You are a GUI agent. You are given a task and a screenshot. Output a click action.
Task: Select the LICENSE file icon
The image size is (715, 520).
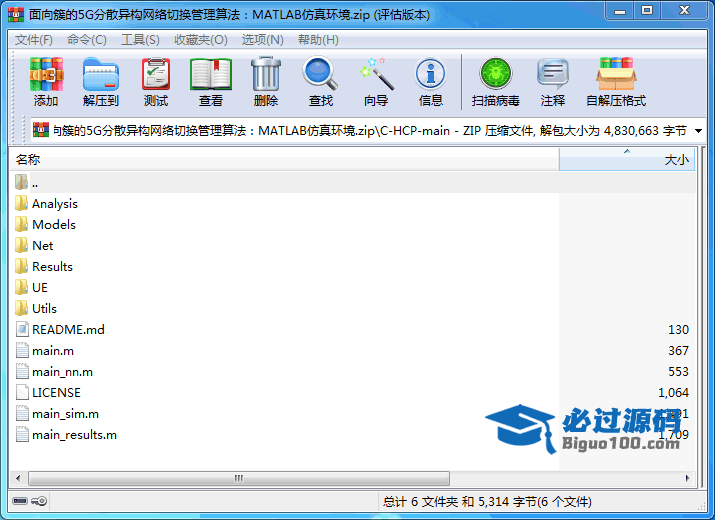point(22,392)
